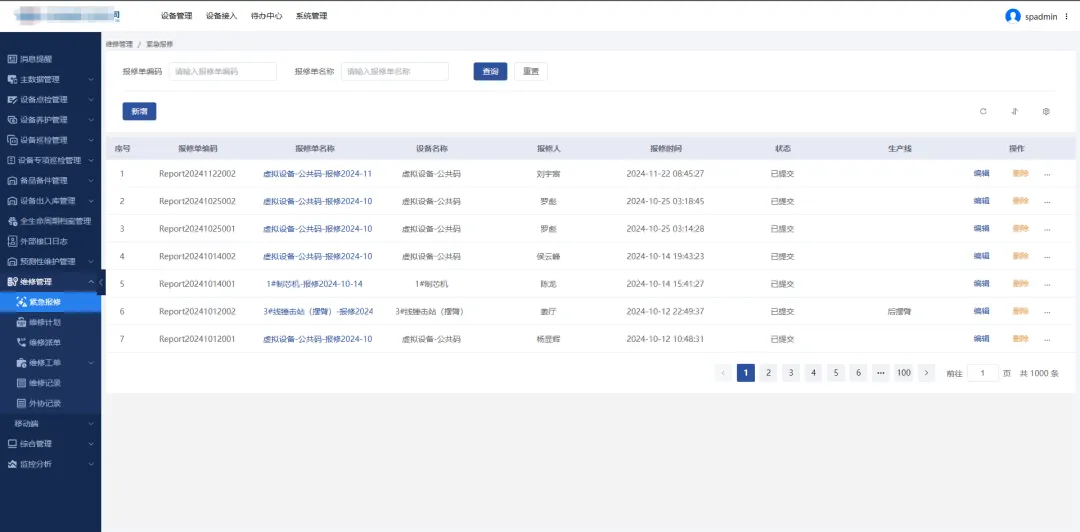
Task: Click the 备品备件管理 sidebar icon
Action: click(x=12, y=181)
